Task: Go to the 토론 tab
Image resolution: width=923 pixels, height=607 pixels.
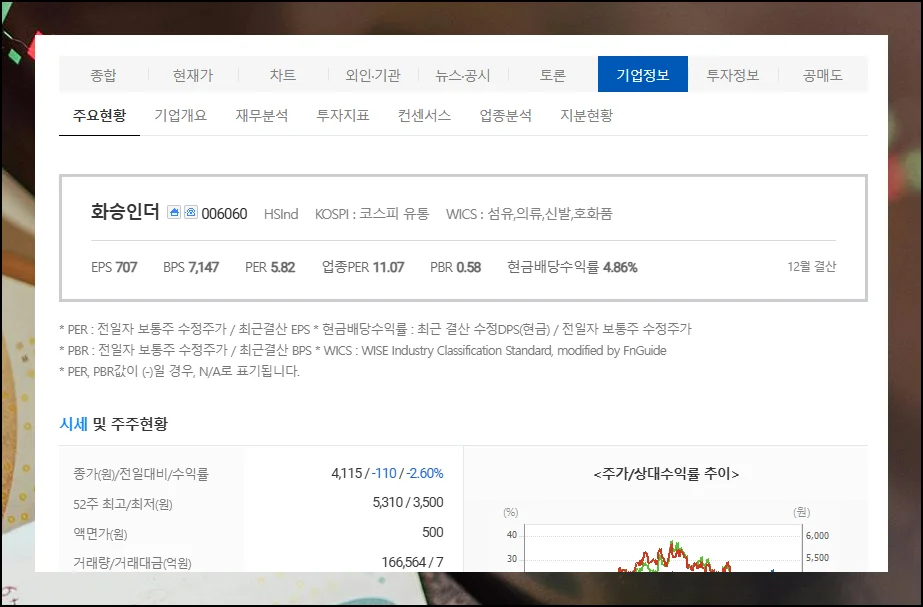Action: tap(553, 73)
